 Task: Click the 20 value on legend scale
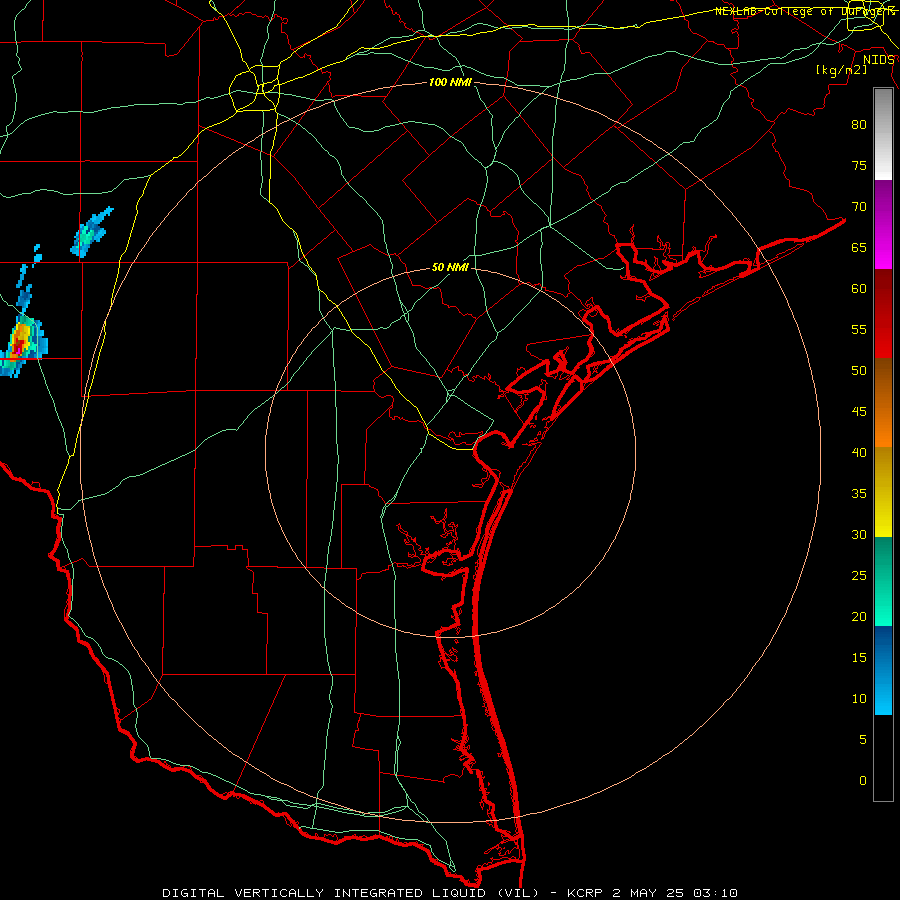pos(859,616)
